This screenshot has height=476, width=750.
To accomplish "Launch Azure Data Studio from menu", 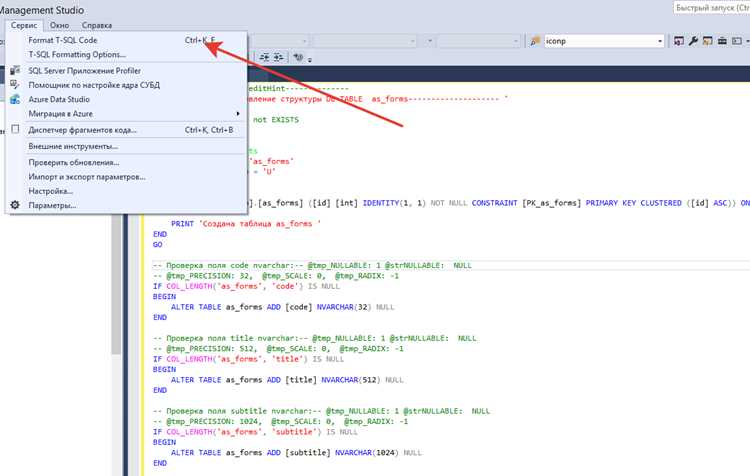I will (x=59, y=99).
